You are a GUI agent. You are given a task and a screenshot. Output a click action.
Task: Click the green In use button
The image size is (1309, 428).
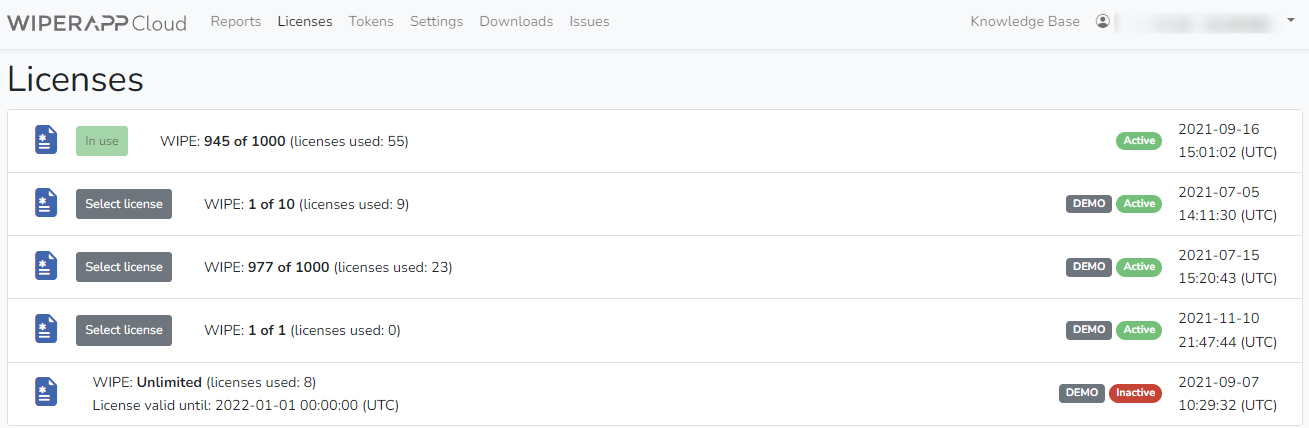(102, 141)
